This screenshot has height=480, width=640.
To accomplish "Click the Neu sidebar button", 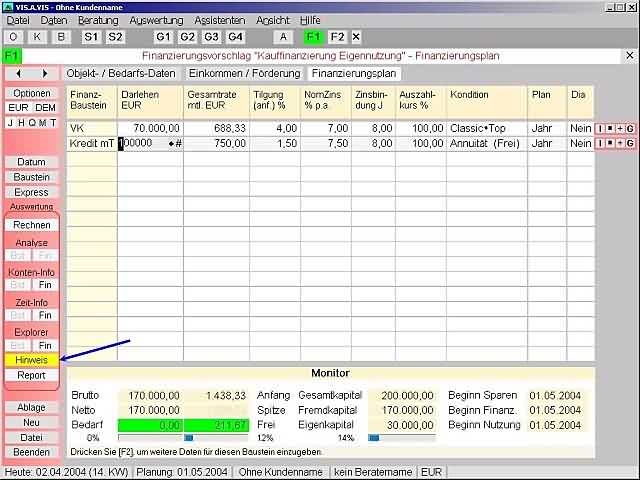I will tap(31, 422).
